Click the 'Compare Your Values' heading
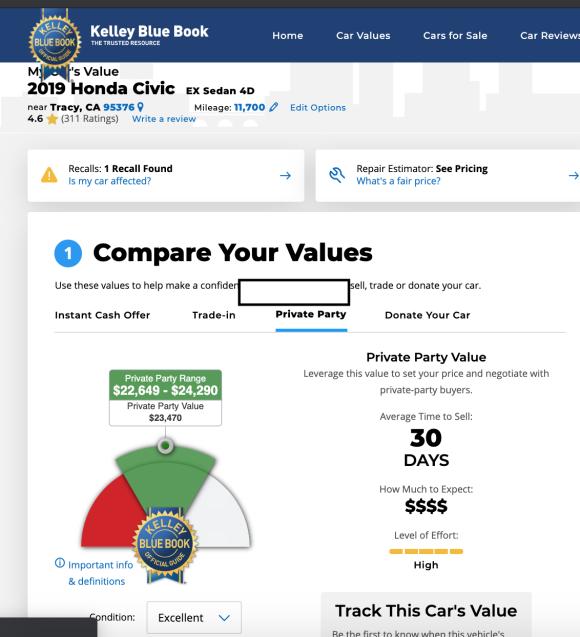Viewport: 580px width, 637px height. coord(233,253)
